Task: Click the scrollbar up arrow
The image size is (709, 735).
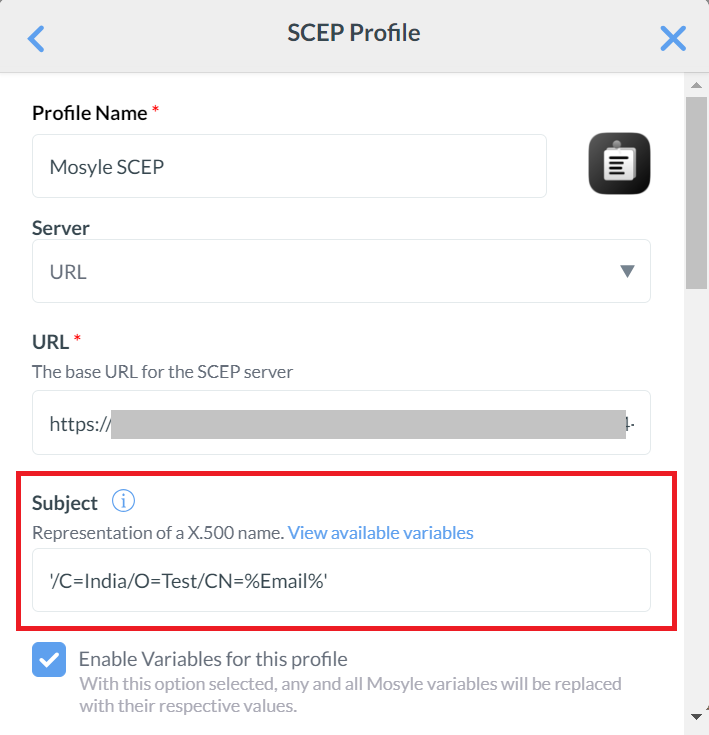Action: 696,83
